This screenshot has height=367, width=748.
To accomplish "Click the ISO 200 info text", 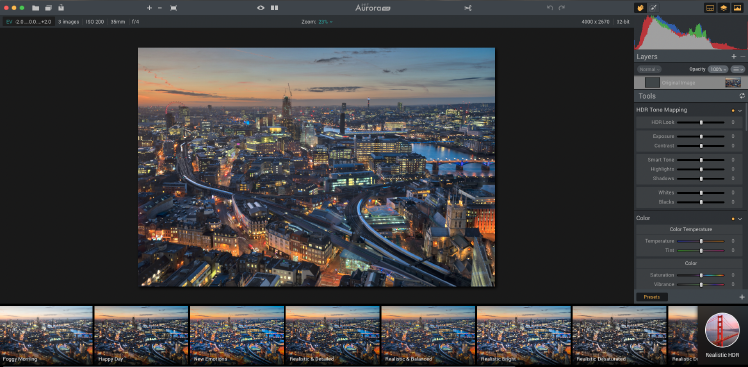I will click(x=95, y=22).
